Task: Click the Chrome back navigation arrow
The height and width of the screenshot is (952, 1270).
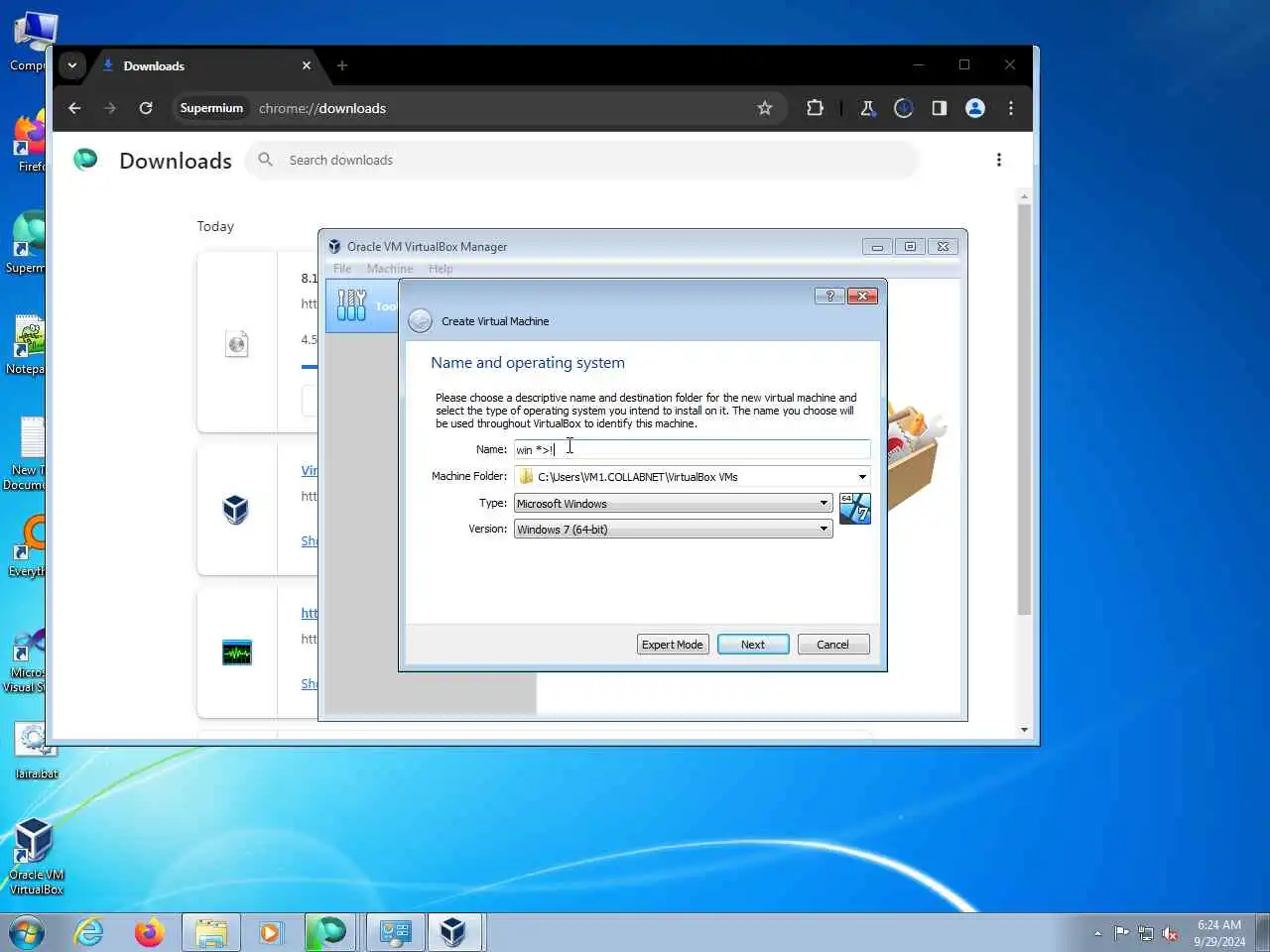Action: coord(74,108)
